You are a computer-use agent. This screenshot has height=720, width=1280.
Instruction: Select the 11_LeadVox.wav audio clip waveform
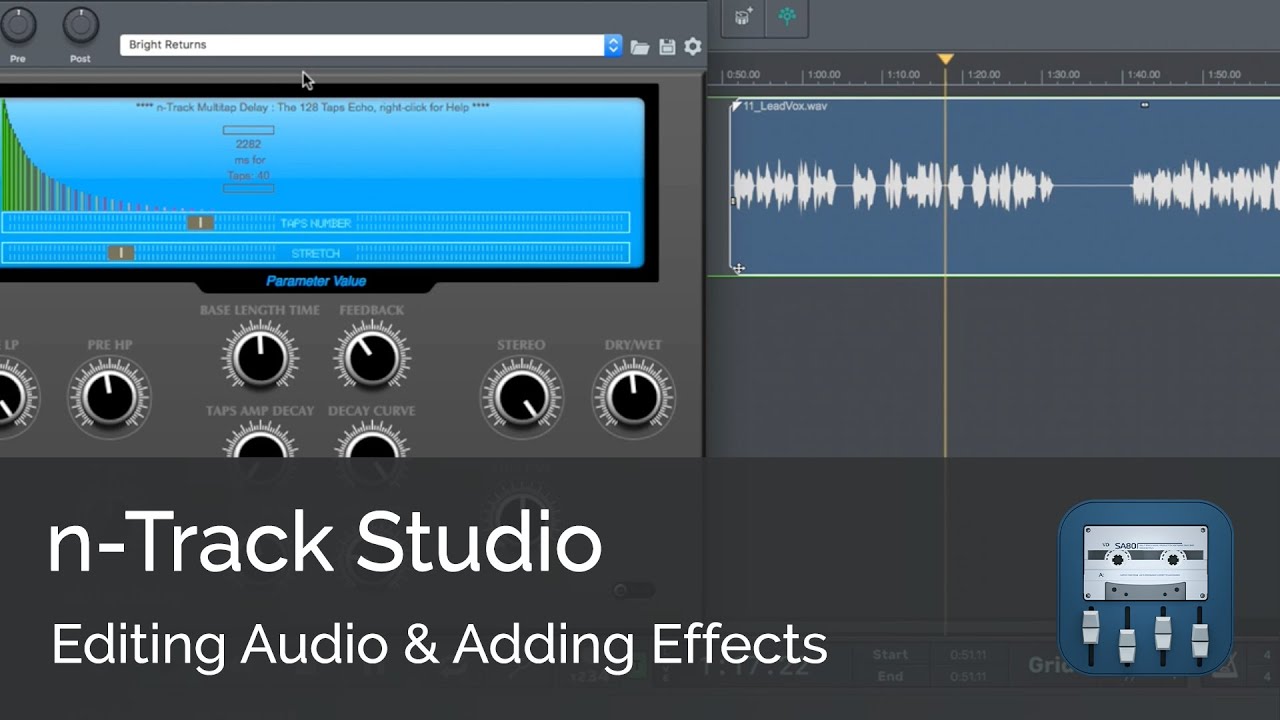(1004, 187)
